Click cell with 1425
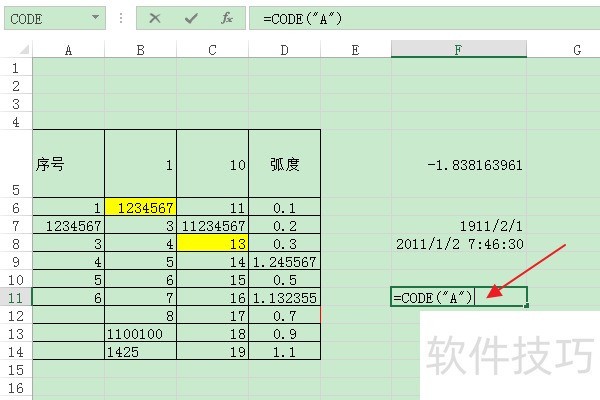 140,351
